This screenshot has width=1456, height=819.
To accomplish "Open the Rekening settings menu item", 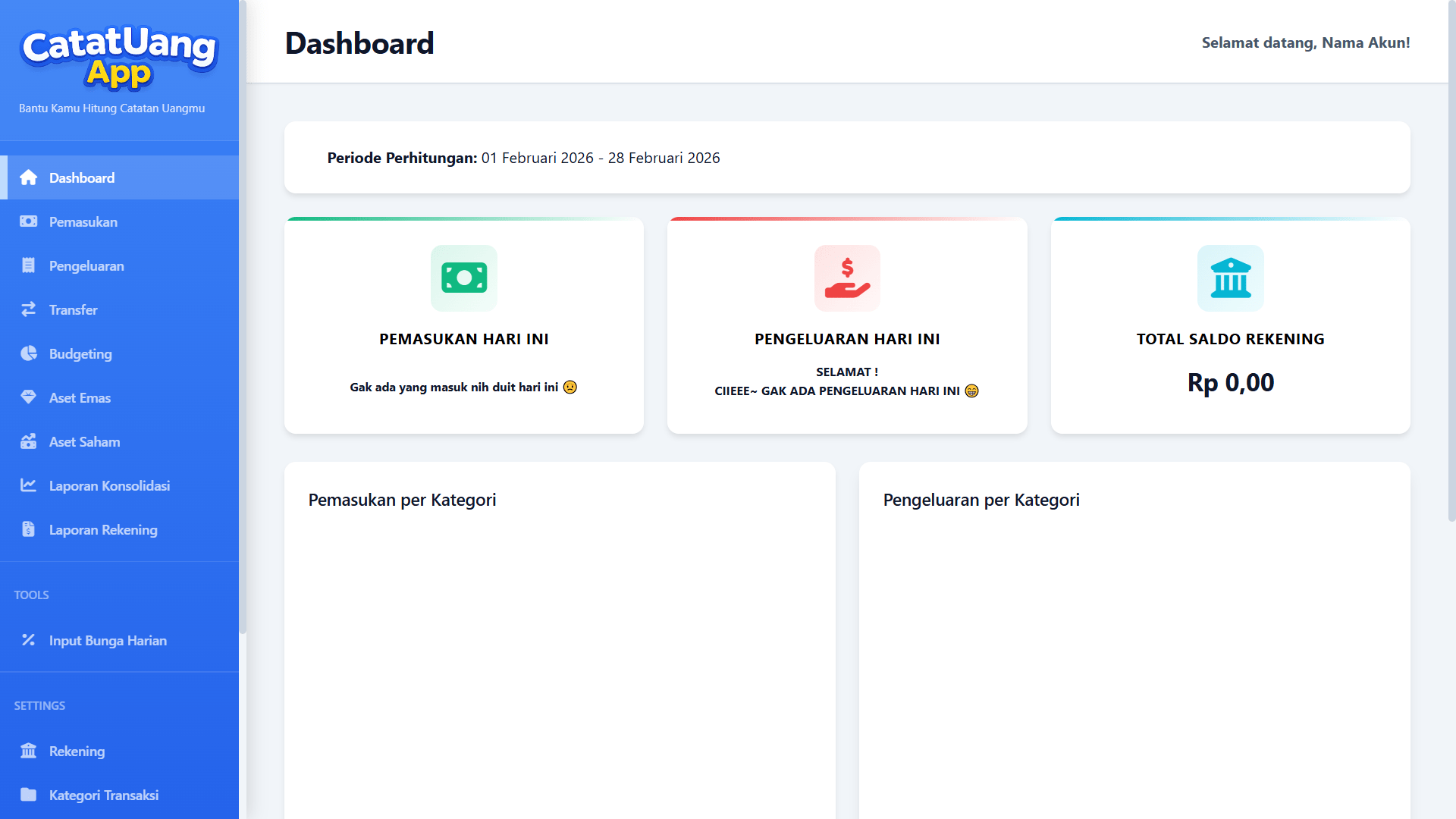I will coord(77,751).
